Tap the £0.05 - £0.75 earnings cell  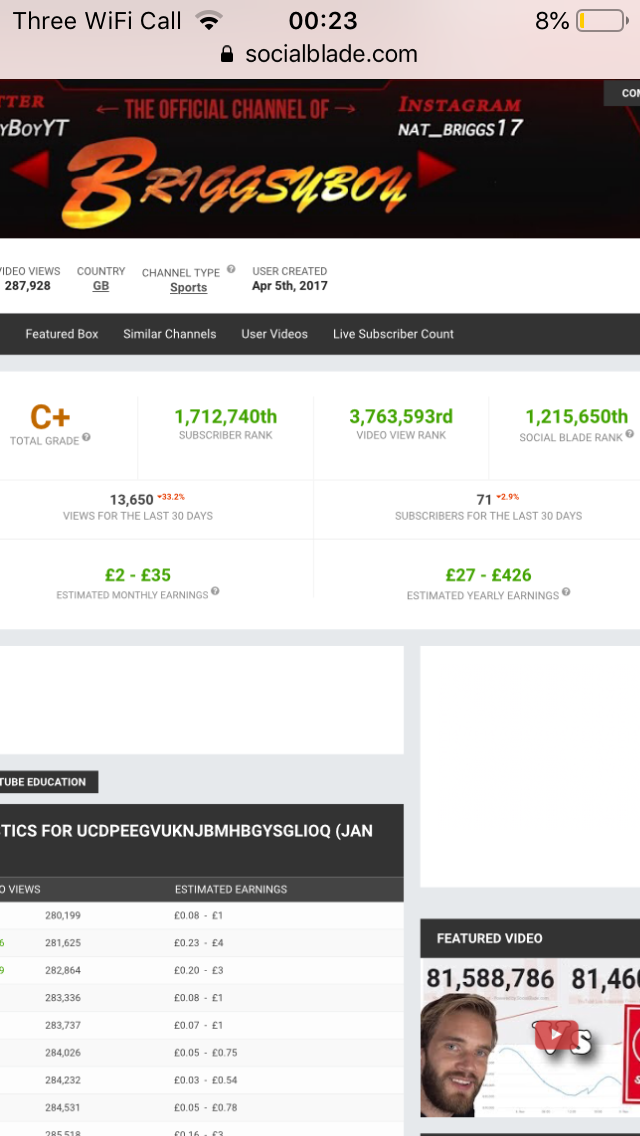coord(206,1053)
